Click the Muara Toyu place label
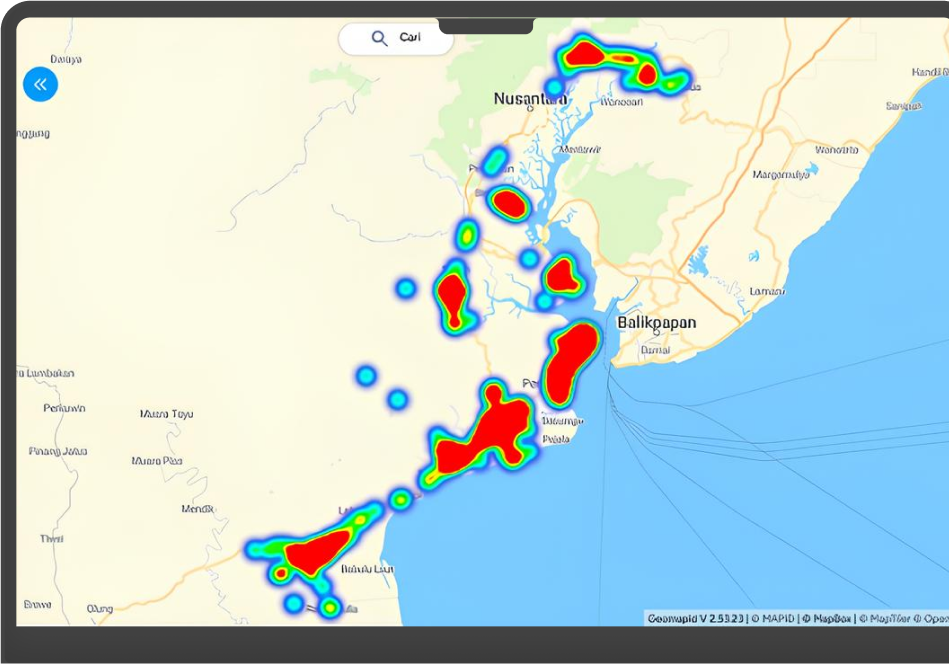Viewport: 949px width, 664px height. [167, 413]
